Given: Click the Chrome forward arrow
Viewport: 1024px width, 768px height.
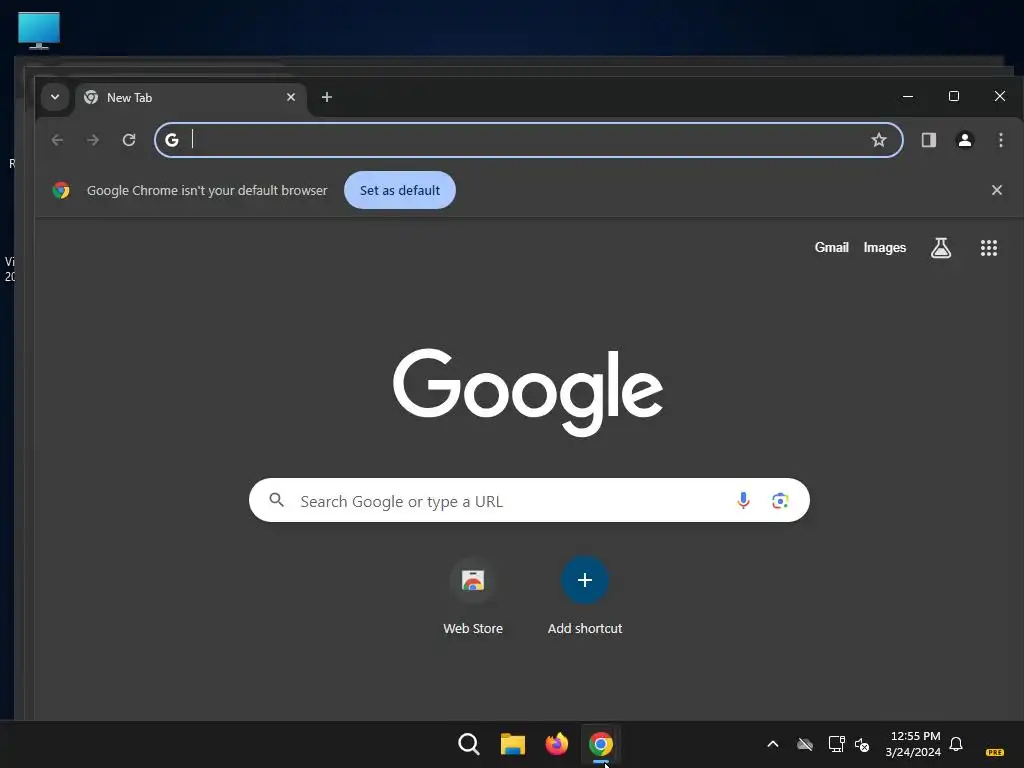Looking at the screenshot, I should (93, 140).
